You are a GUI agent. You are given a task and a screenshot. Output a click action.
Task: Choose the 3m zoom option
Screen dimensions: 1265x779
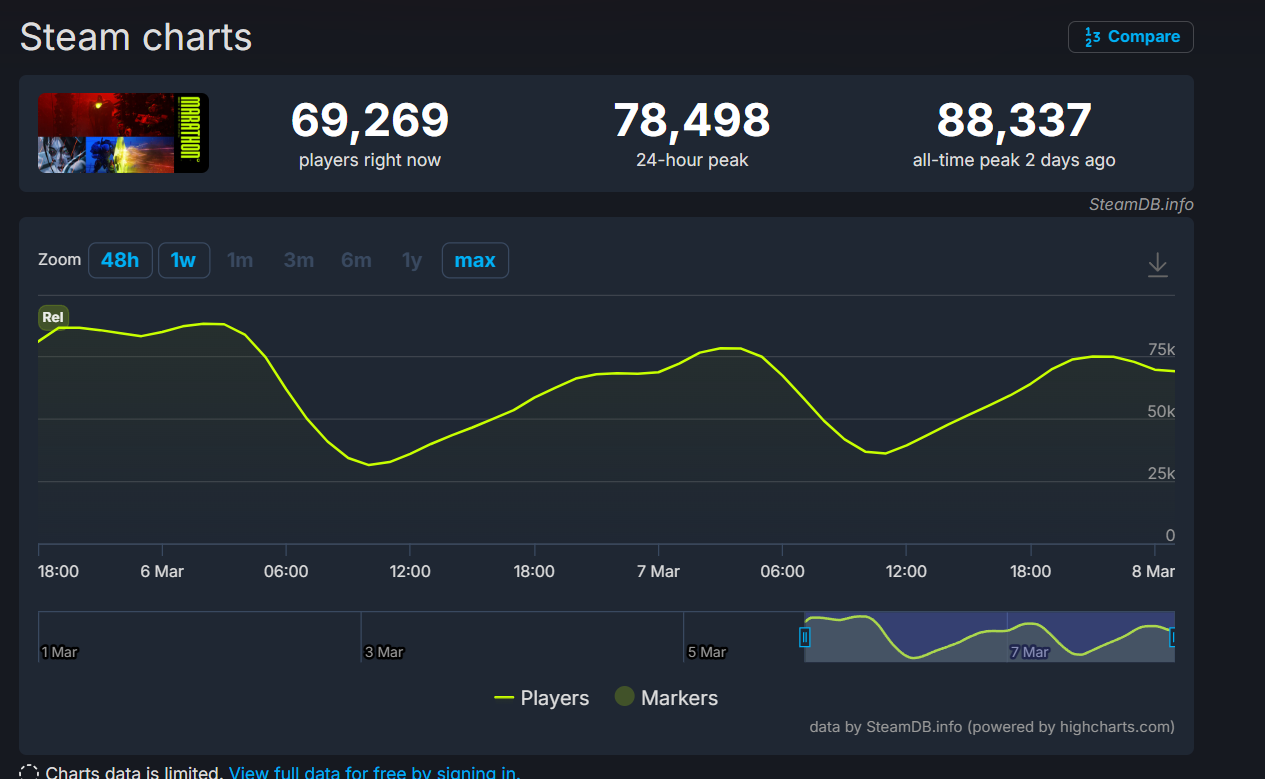click(298, 261)
